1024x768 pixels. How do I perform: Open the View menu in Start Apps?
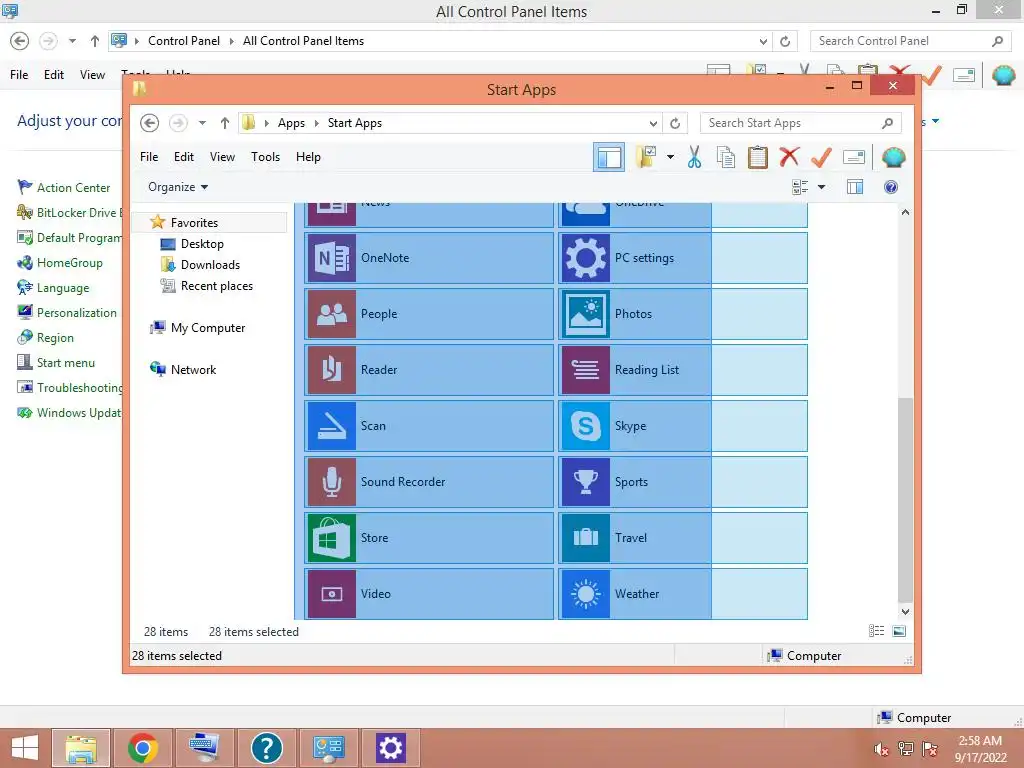pyautogui.click(x=222, y=157)
